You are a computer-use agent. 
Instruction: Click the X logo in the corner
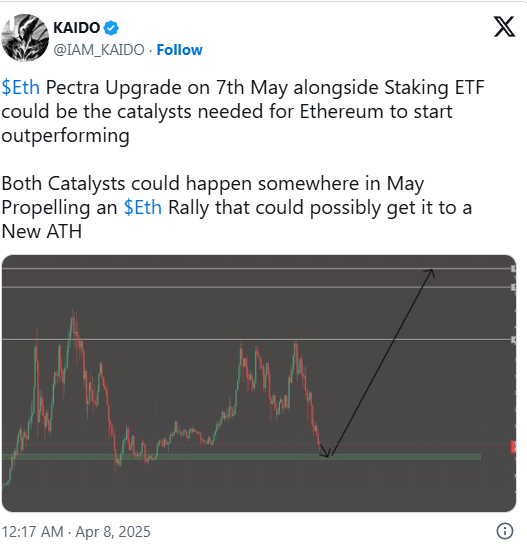pyautogui.click(x=504, y=27)
